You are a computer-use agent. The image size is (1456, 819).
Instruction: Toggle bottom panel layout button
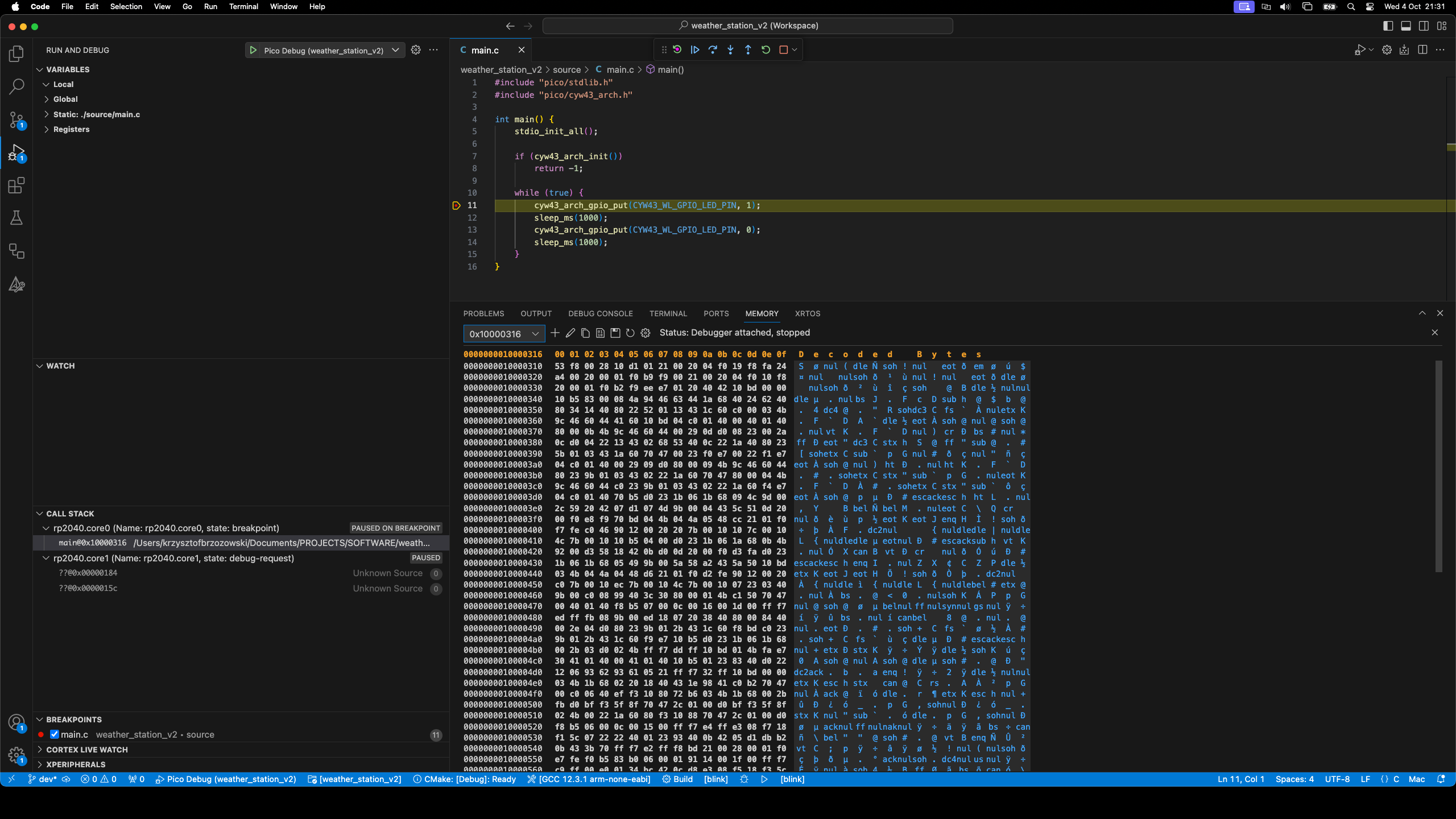point(1406,26)
